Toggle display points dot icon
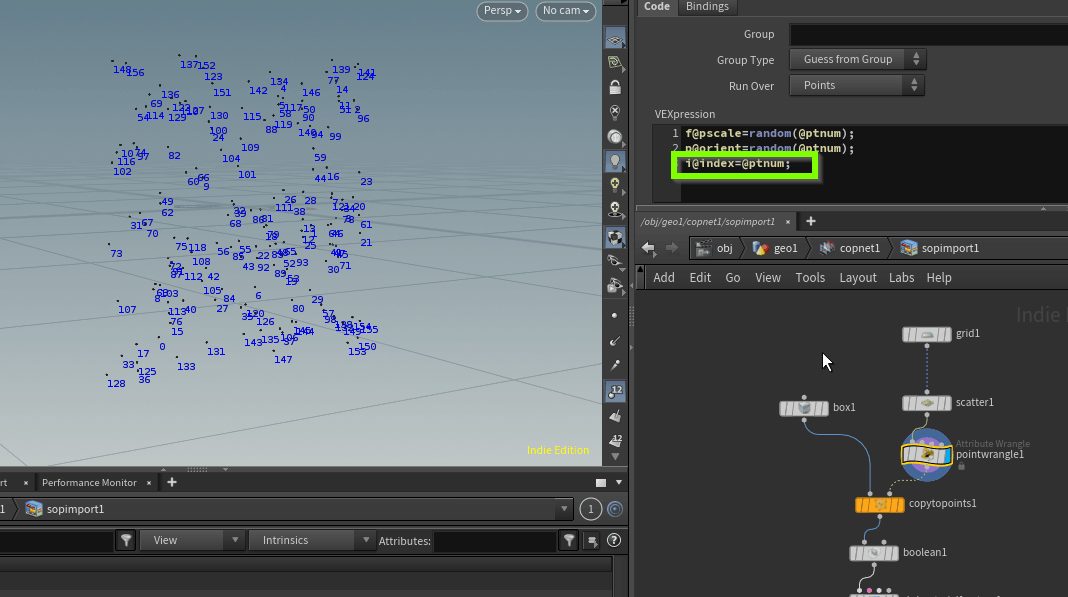Screen dimensions: 1068x597 click(x=615, y=316)
